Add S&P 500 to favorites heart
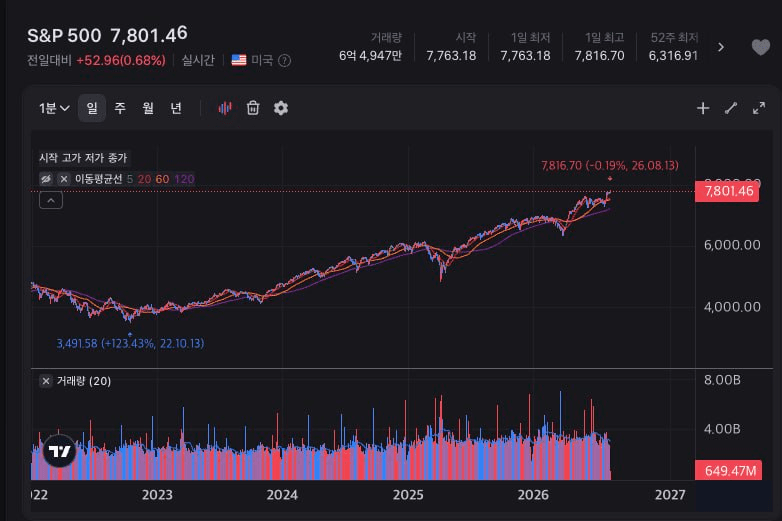This screenshot has height=521, width=782. pos(761,47)
